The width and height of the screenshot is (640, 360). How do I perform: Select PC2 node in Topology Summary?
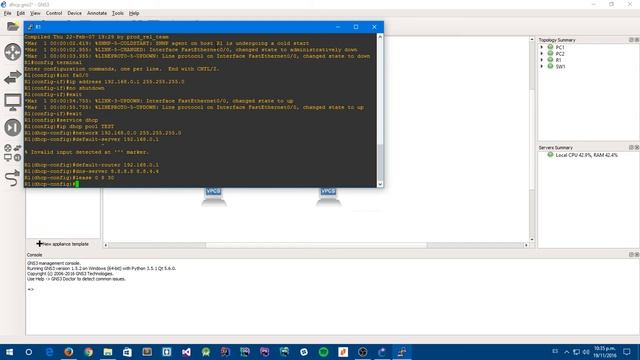pos(560,53)
